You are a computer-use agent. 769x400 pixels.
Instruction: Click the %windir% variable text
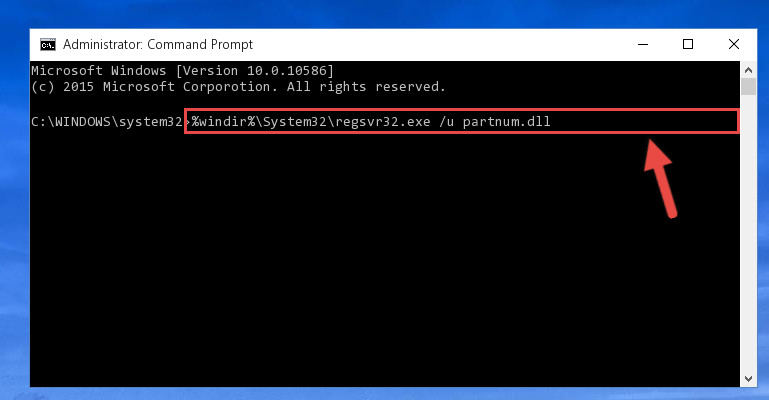[x=224, y=122]
